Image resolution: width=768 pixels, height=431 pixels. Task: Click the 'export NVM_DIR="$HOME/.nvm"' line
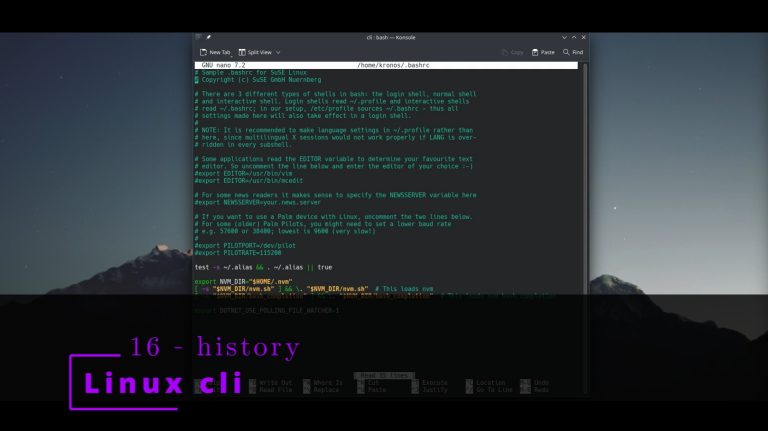243,282
